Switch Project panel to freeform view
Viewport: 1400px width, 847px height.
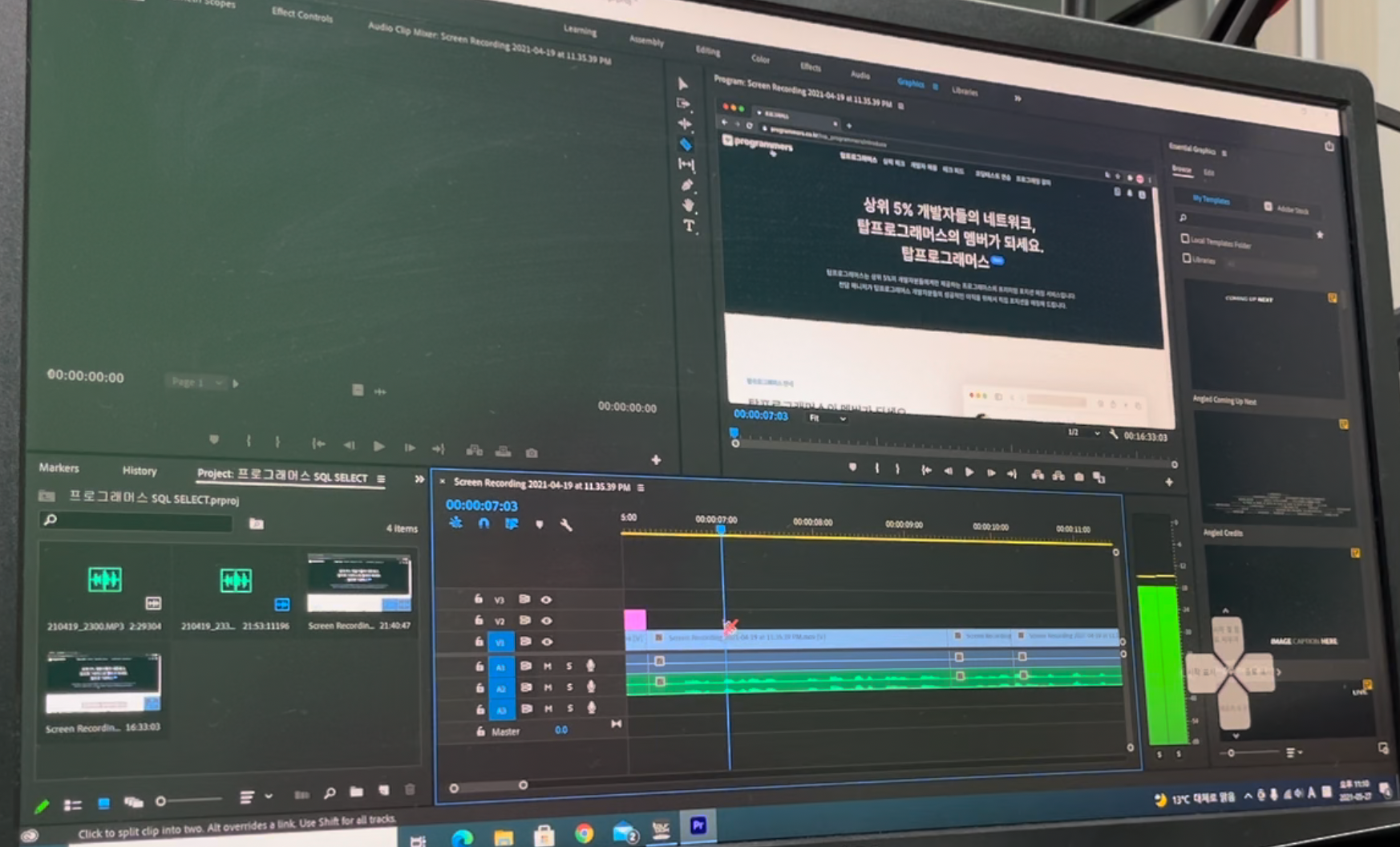coord(133,802)
